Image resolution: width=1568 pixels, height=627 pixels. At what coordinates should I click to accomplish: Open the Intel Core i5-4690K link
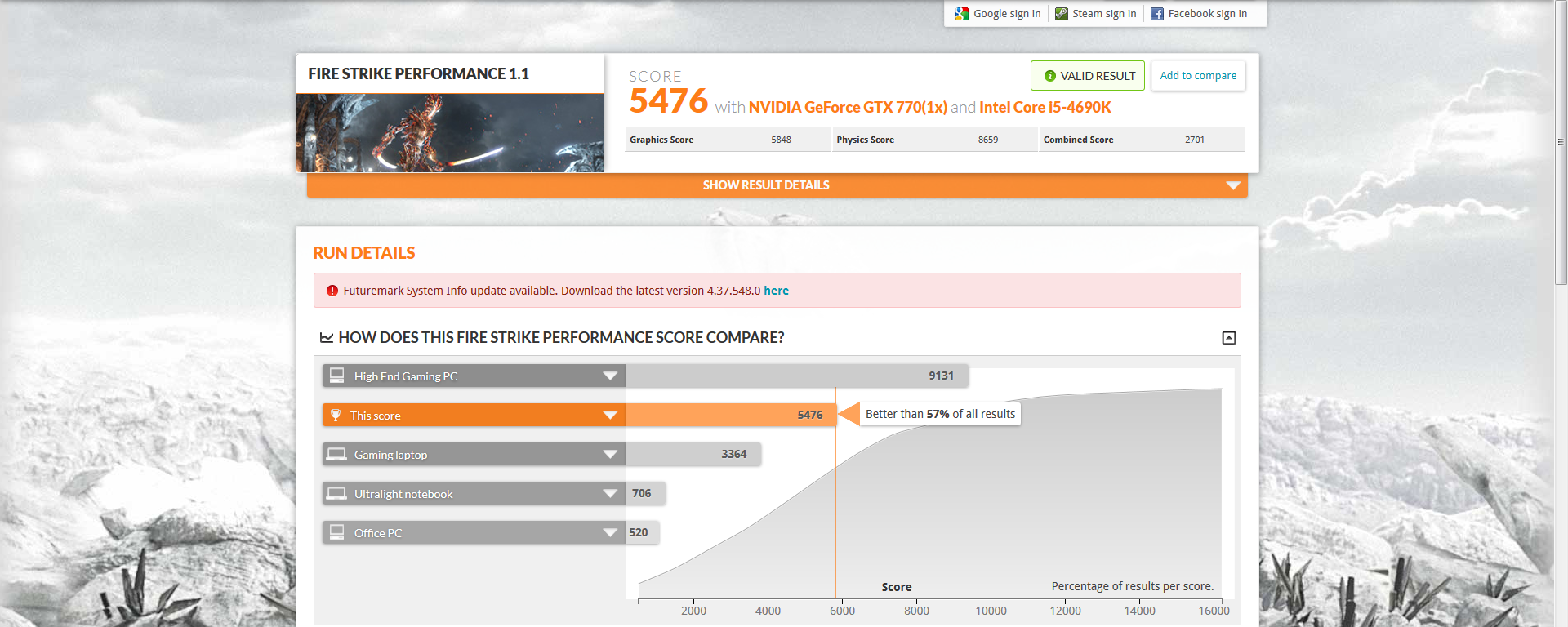click(x=1045, y=107)
